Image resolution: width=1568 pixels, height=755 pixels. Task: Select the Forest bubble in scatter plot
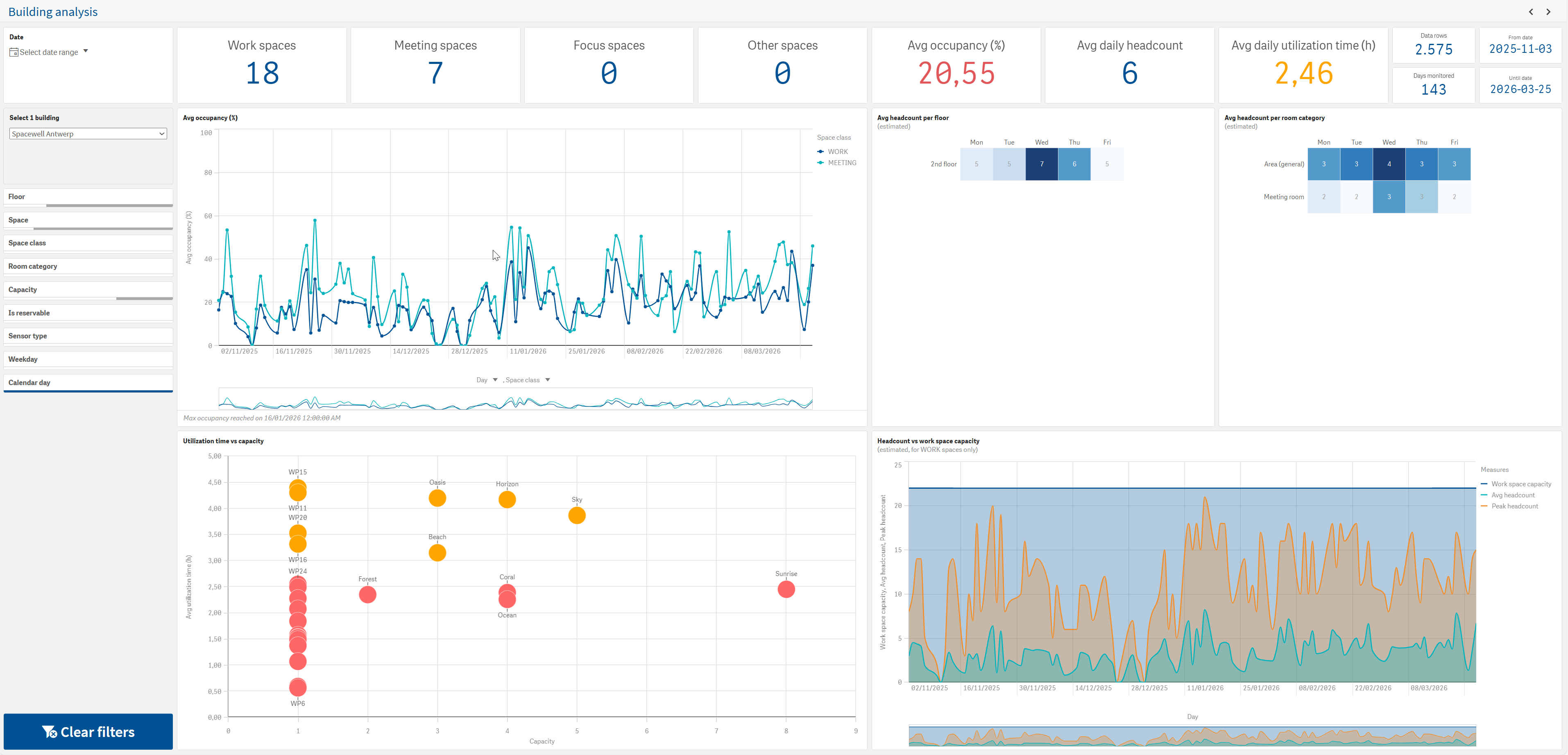pos(368,595)
